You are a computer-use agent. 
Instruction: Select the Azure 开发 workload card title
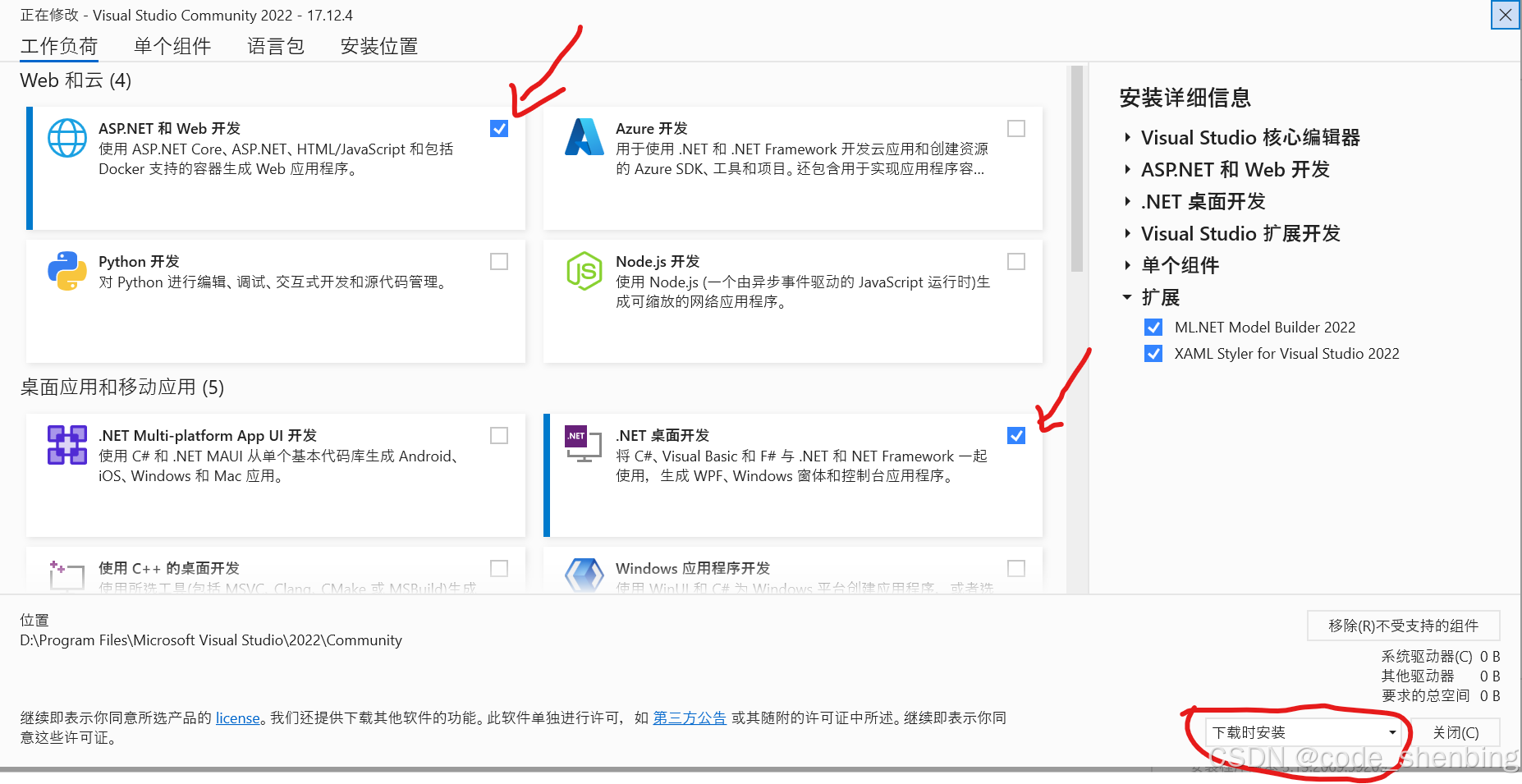click(652, 129)
